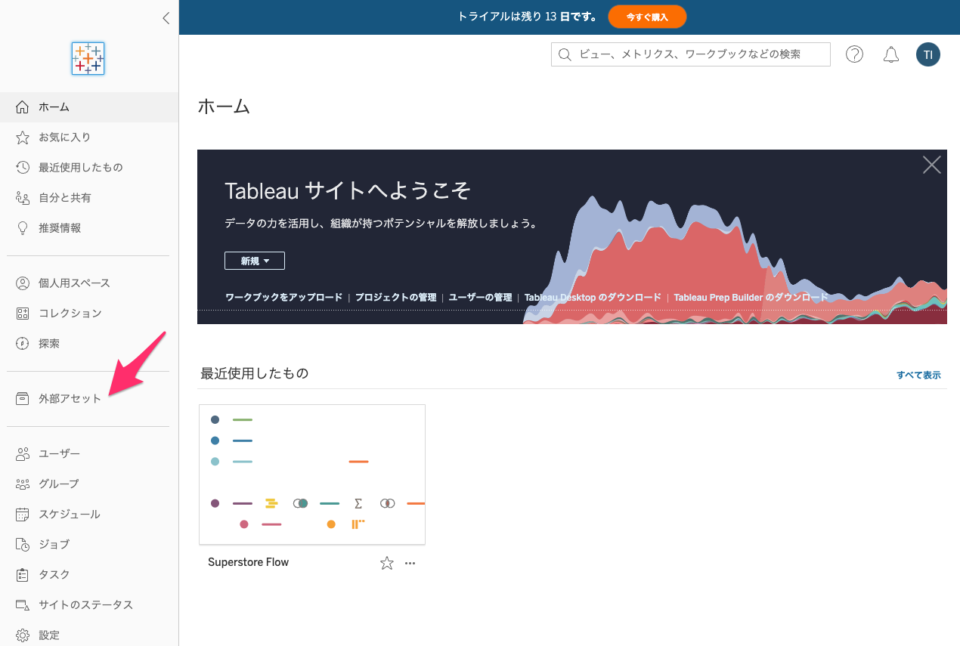Click the Superstore Flow title text
Image resolution: width=960 pixels, height=646 pixels.
(x=248, y=562)
